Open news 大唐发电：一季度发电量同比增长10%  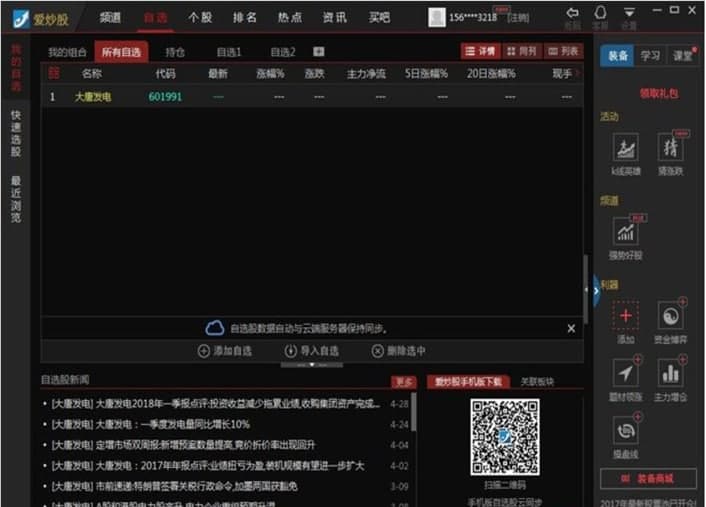(151, 424)
